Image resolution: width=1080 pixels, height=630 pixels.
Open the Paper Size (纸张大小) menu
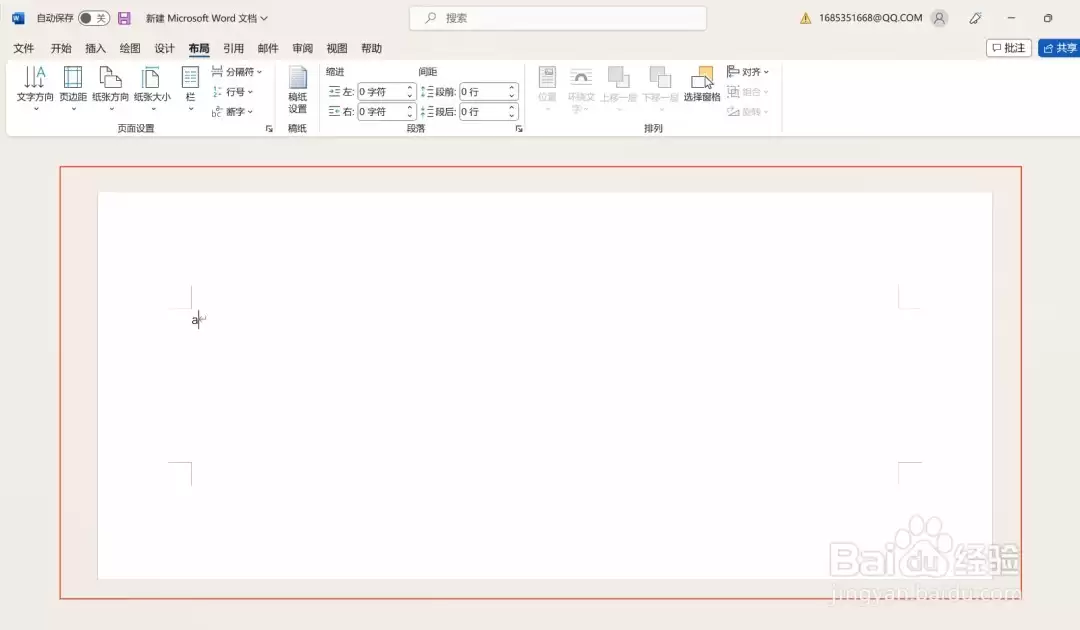[152, 87]
